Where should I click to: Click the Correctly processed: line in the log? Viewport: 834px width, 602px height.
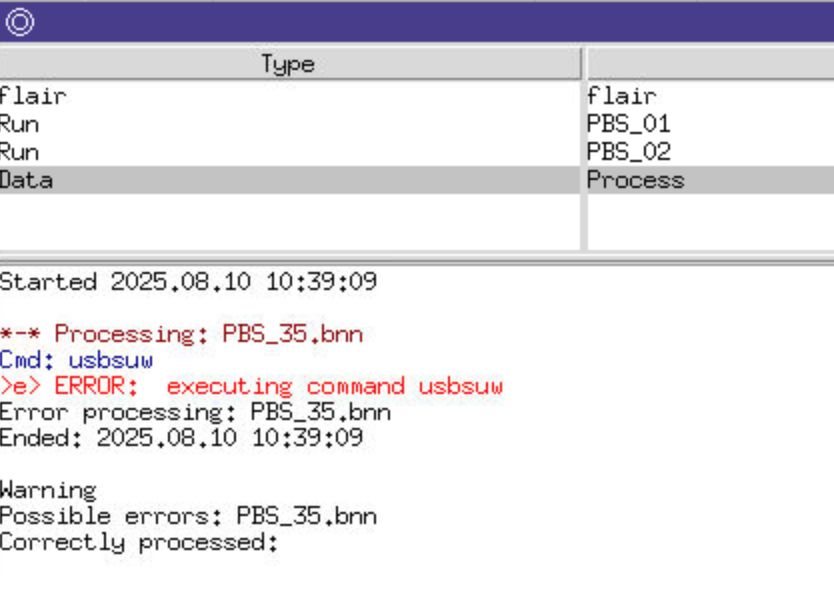point(139,542)
